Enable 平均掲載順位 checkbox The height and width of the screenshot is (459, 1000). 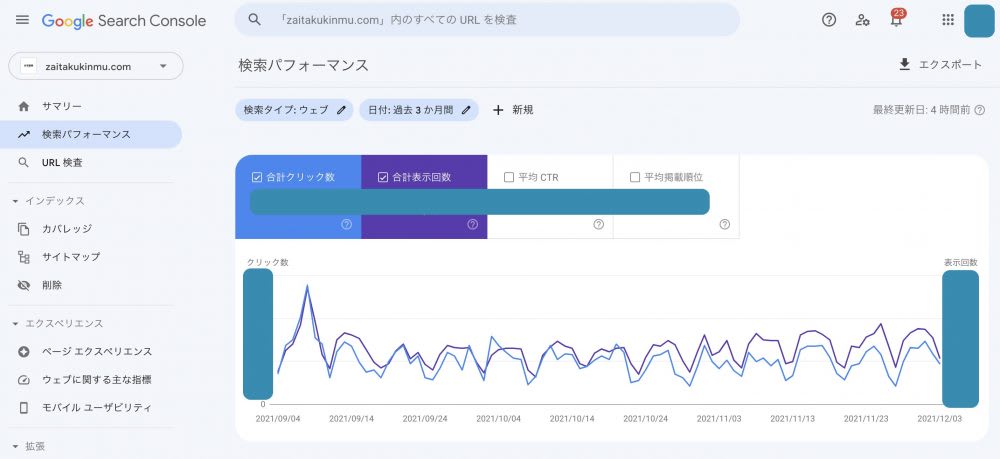click(635, 177)
